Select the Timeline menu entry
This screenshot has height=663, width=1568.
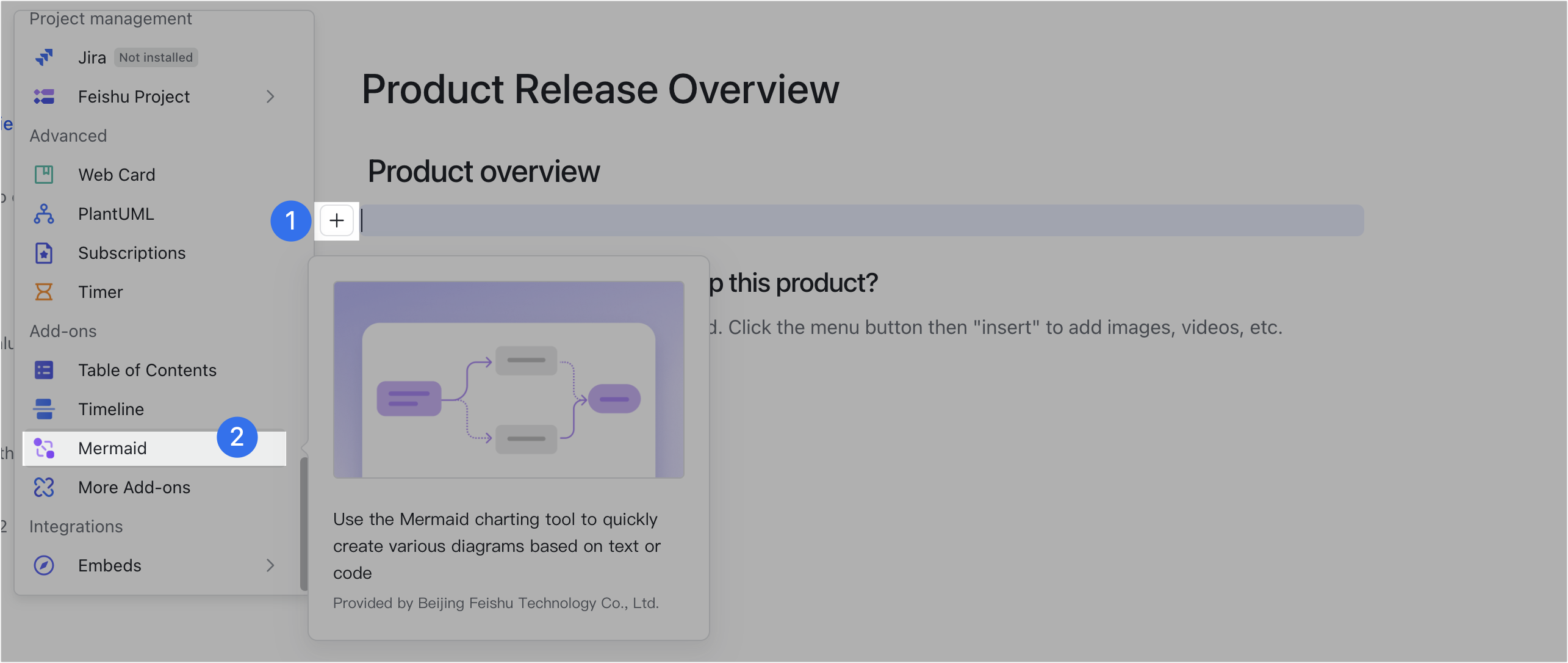pyautogui.click(x=111, y=409)
